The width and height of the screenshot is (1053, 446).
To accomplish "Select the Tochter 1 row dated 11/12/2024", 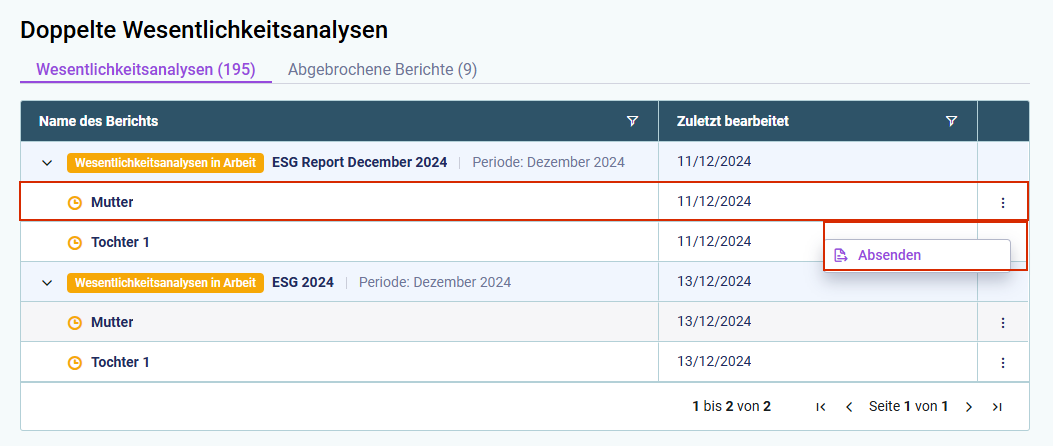I will pos(524,242).
